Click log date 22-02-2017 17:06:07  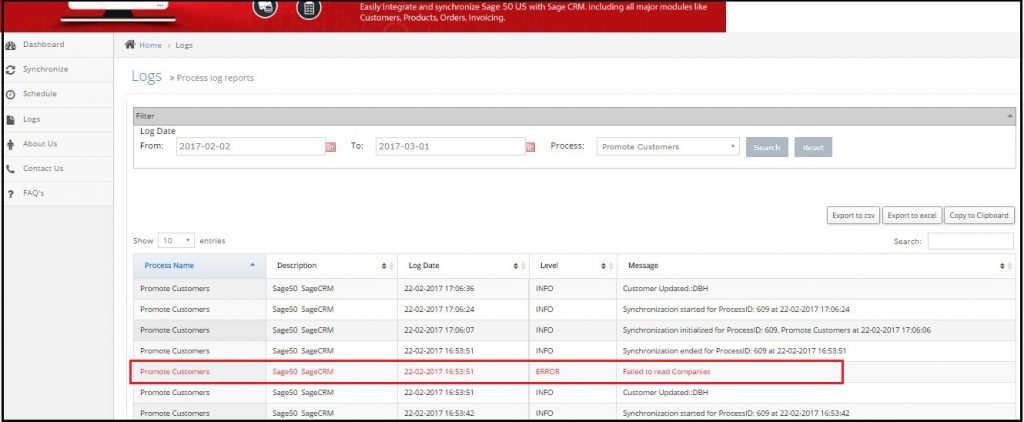pos(439,330)
